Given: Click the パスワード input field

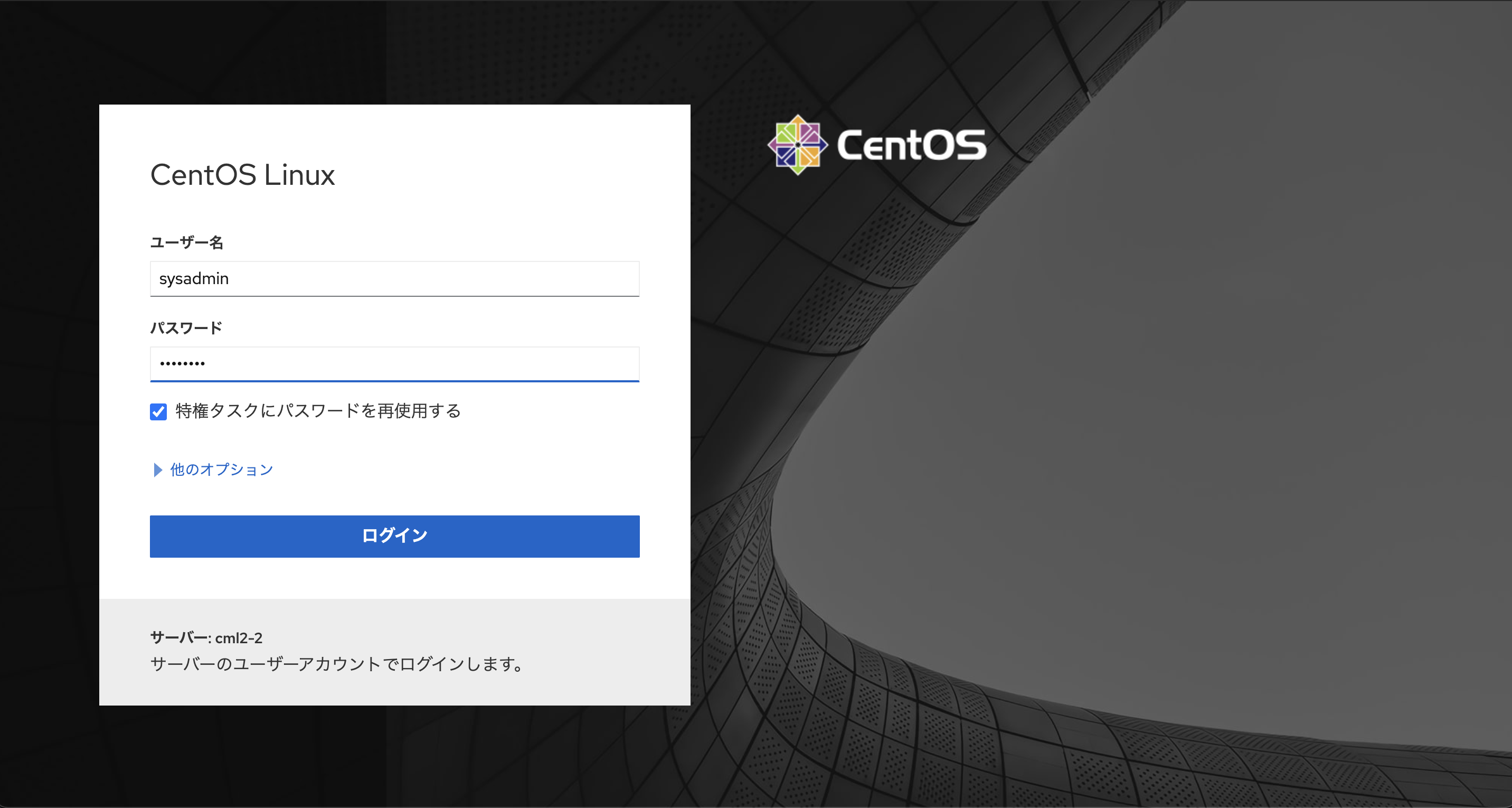Looking at the screenshot, I should 394,364.
